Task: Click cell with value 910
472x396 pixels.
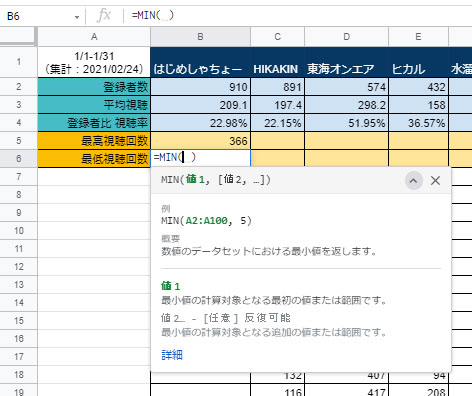Action: pos(200,87)
